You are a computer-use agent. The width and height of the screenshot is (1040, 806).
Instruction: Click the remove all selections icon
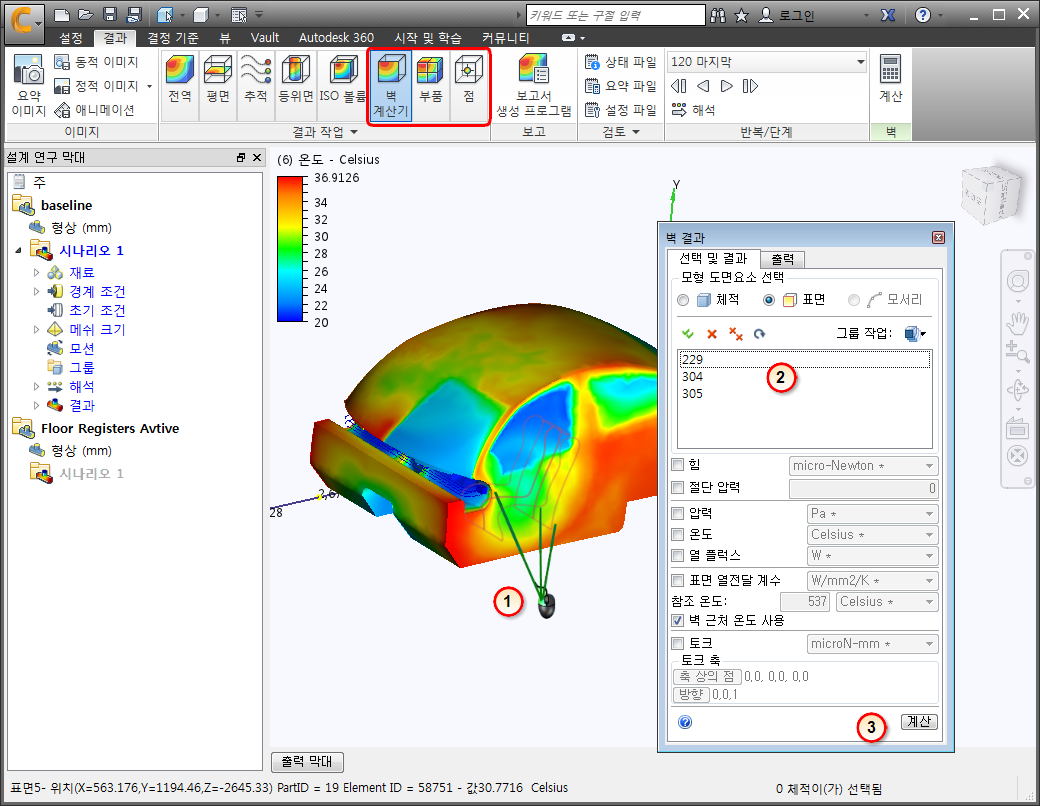click(x=736, y=334)
